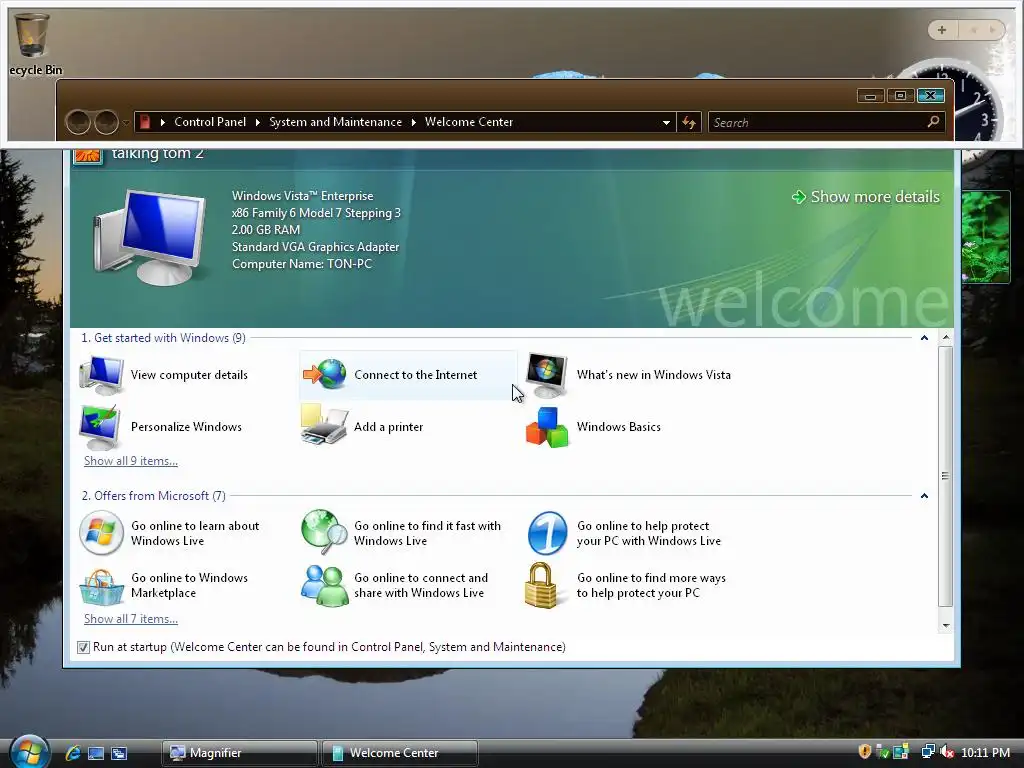Viewport: 1024px width, 768px height.
Task: Click Show all 9 items link
Action: point(131,461)
